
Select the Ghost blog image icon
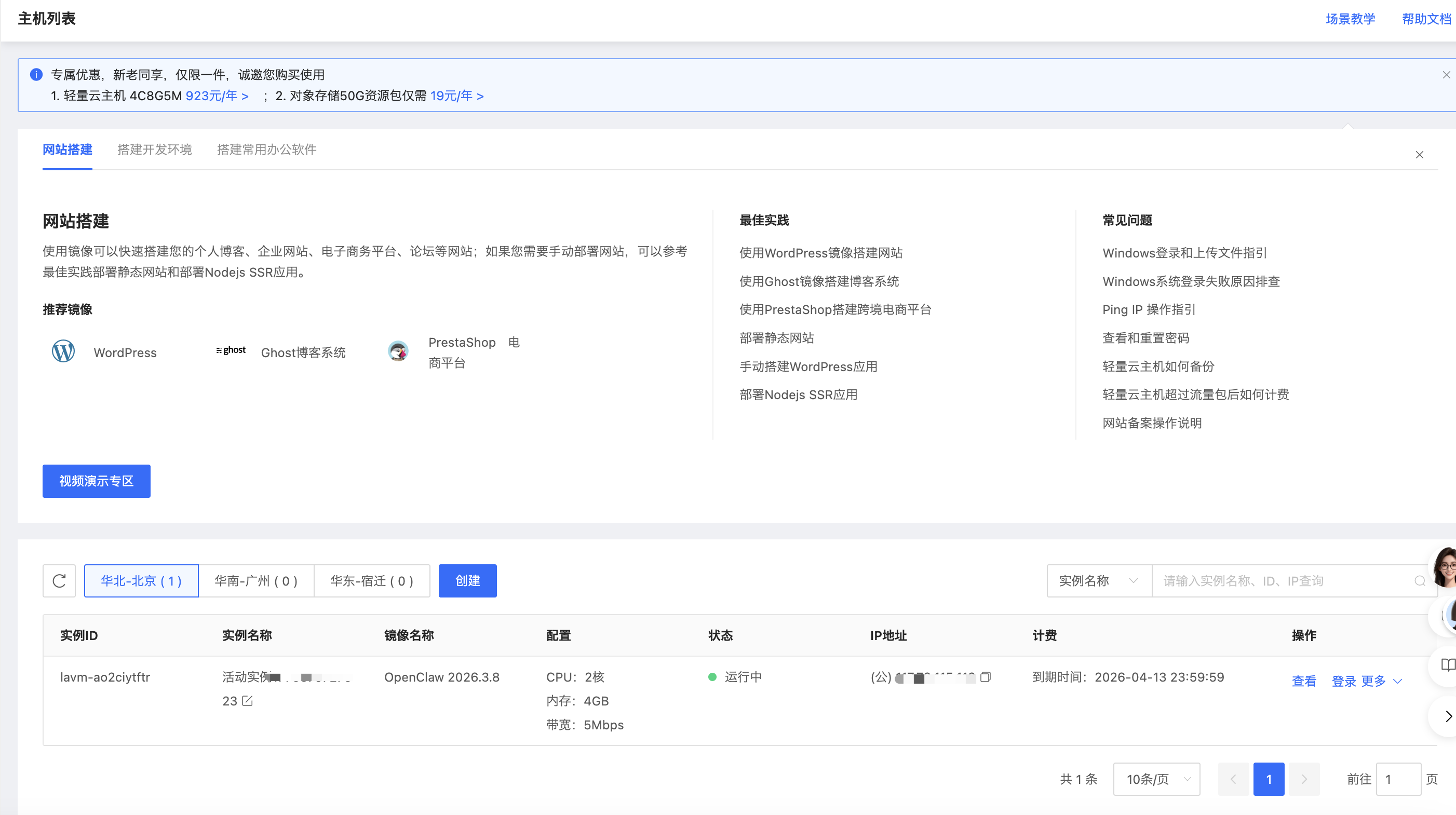(x=231, y=350)
